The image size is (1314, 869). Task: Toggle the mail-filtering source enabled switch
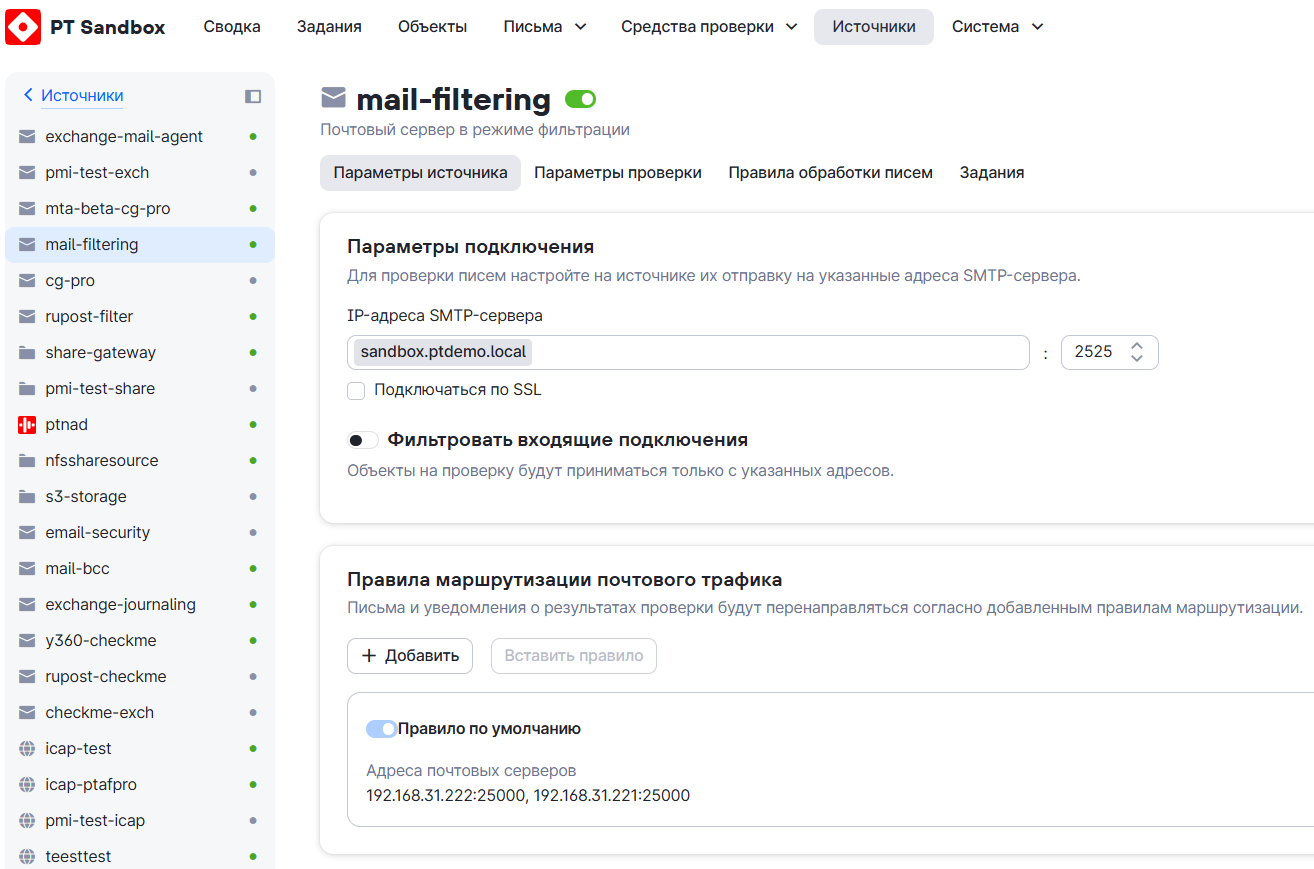pos(580,99)
